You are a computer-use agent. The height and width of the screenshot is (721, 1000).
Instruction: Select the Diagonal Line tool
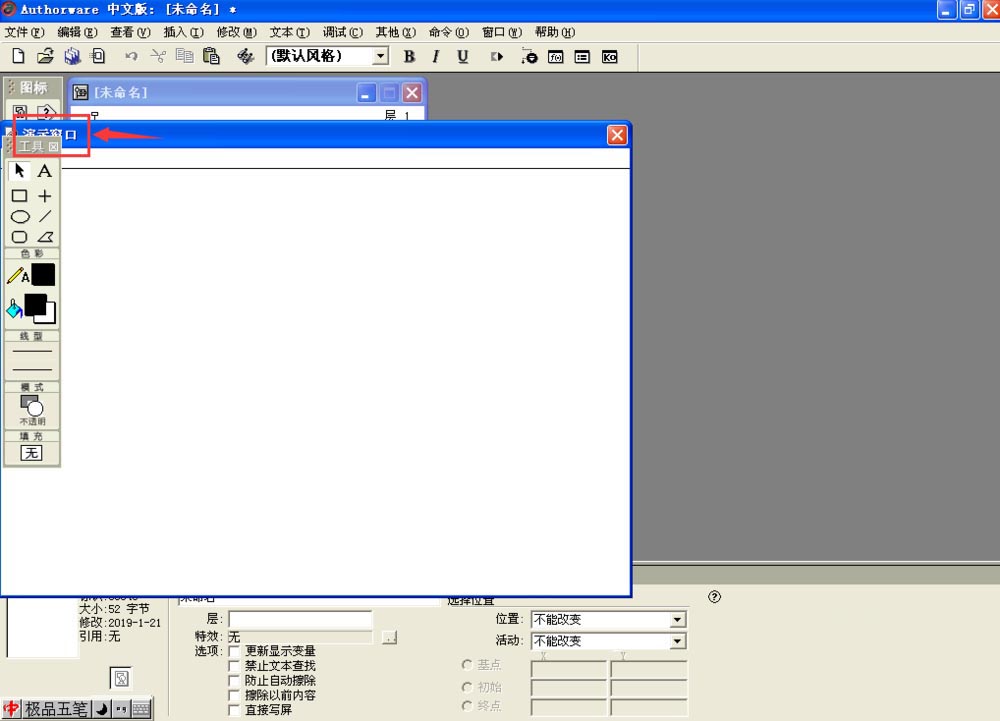click(x=45, y=217)
